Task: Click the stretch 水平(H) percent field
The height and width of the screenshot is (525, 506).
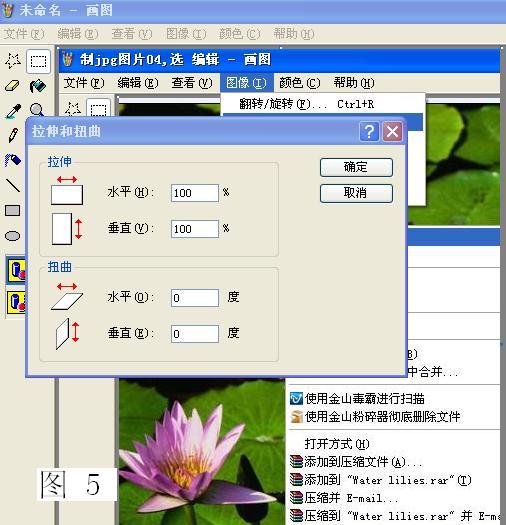Action: (195, 193)
